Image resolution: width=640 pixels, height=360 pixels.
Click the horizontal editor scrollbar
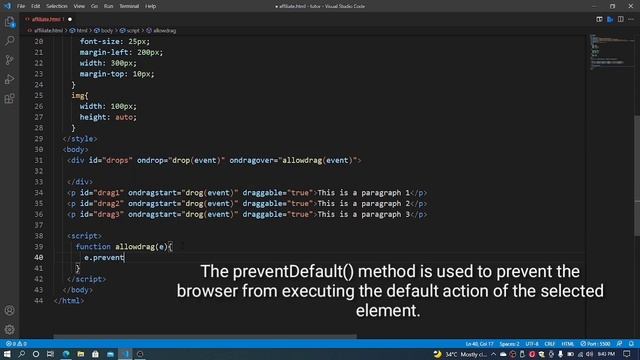point(205,337)
